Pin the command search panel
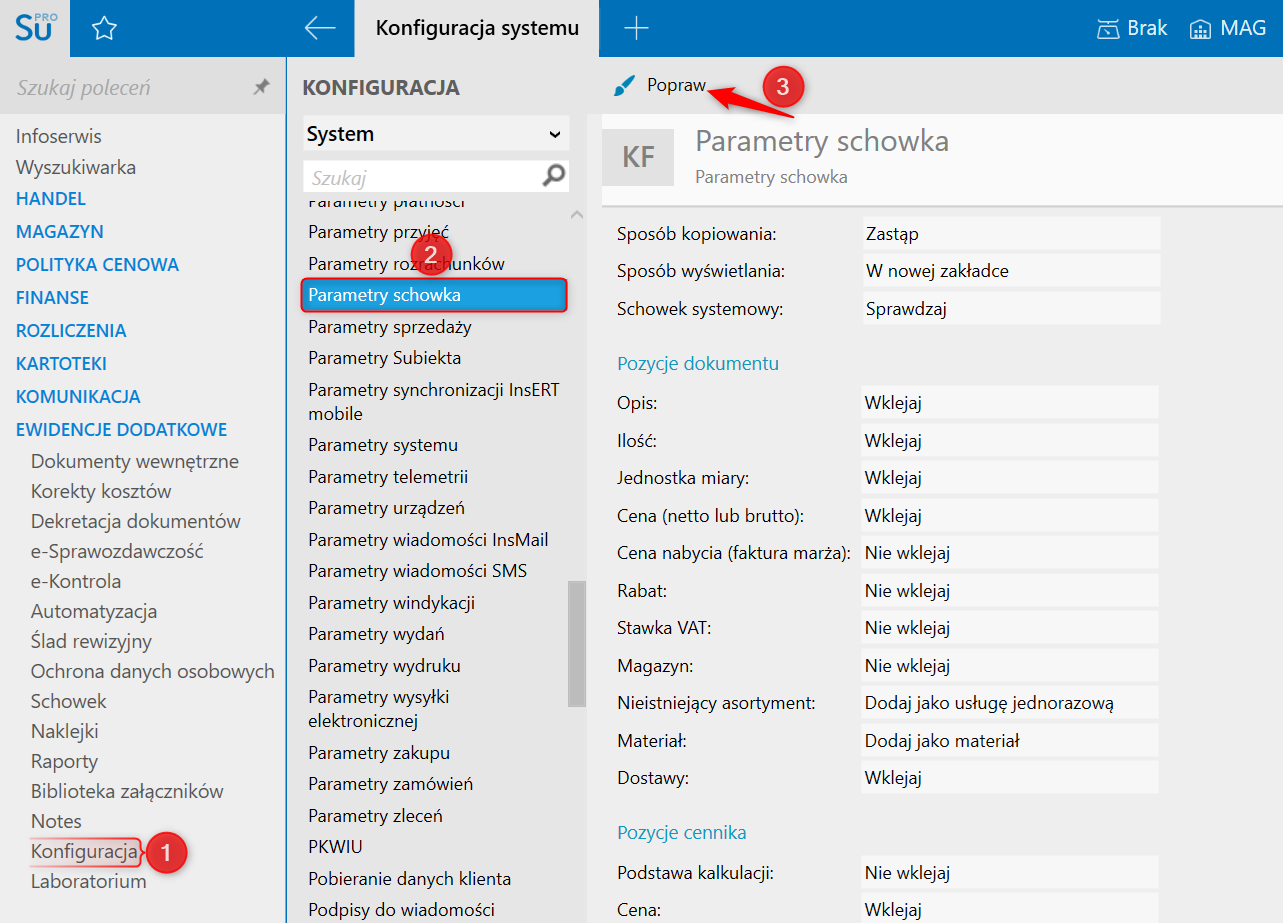The image size is (1283, 923). pos(261,88)
